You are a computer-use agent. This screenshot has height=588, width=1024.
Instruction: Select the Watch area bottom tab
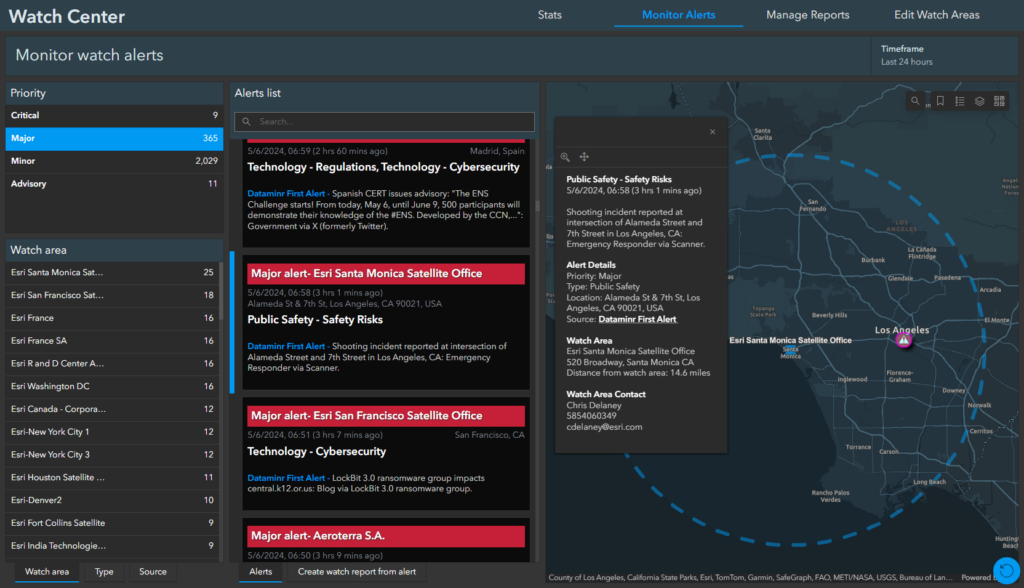click(47, 572)
